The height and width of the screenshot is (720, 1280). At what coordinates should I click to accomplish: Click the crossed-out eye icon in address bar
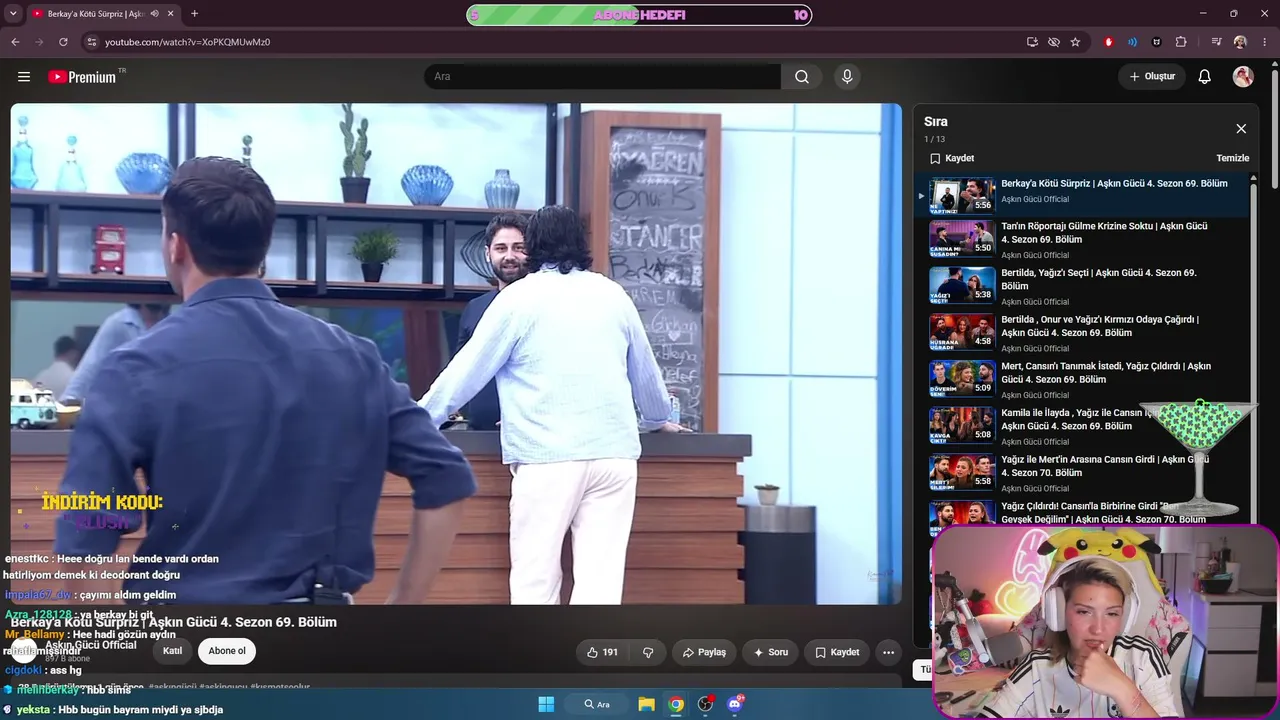click(x=1054, y=42)
